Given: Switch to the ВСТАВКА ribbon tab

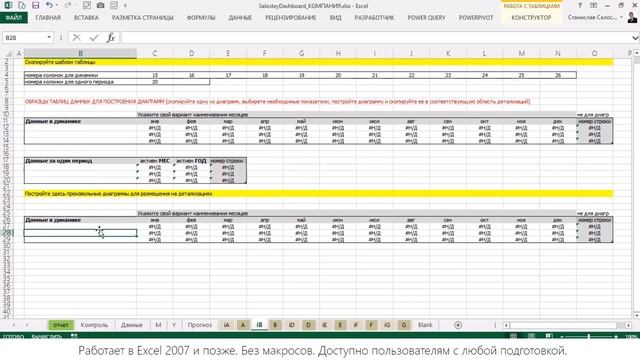Looking at the screenshot, I should pyautogui.click(x=86, y=18).
